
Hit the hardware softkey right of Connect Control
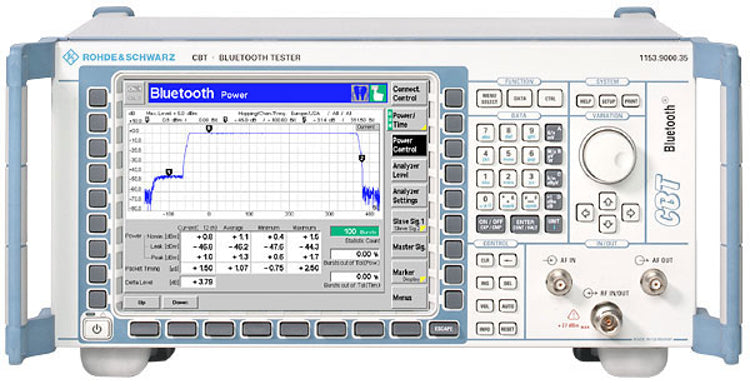pos(453,98)
